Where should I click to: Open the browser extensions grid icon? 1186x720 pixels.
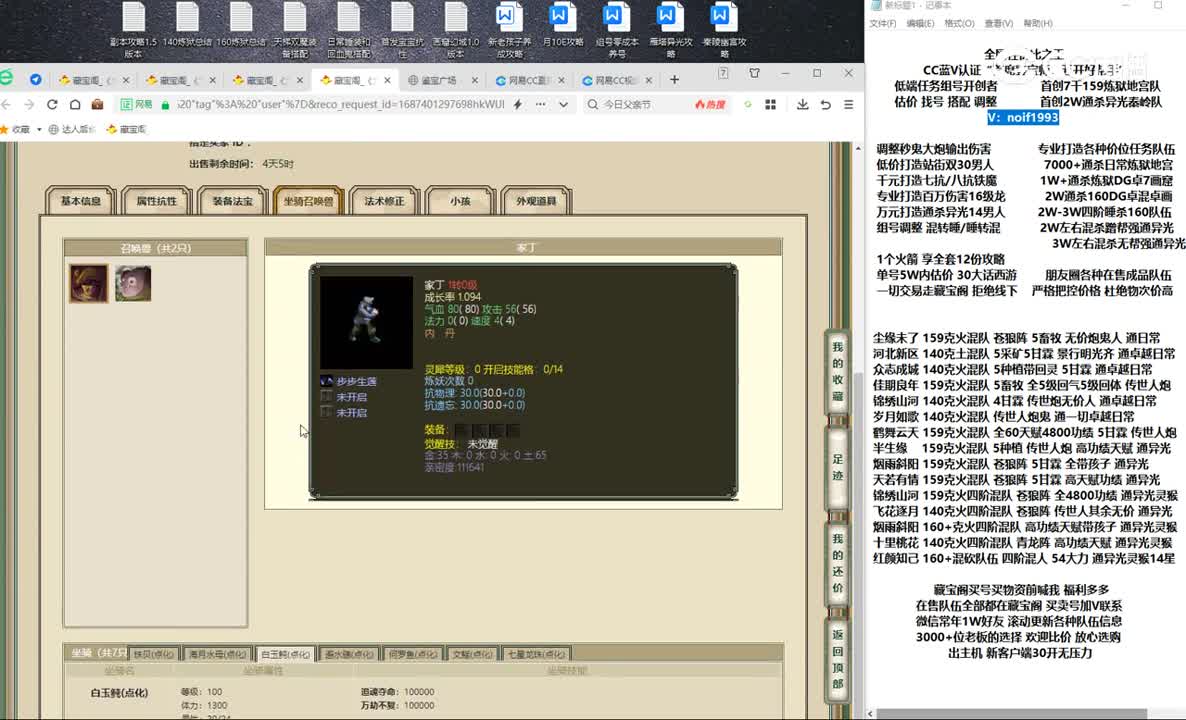771,104
